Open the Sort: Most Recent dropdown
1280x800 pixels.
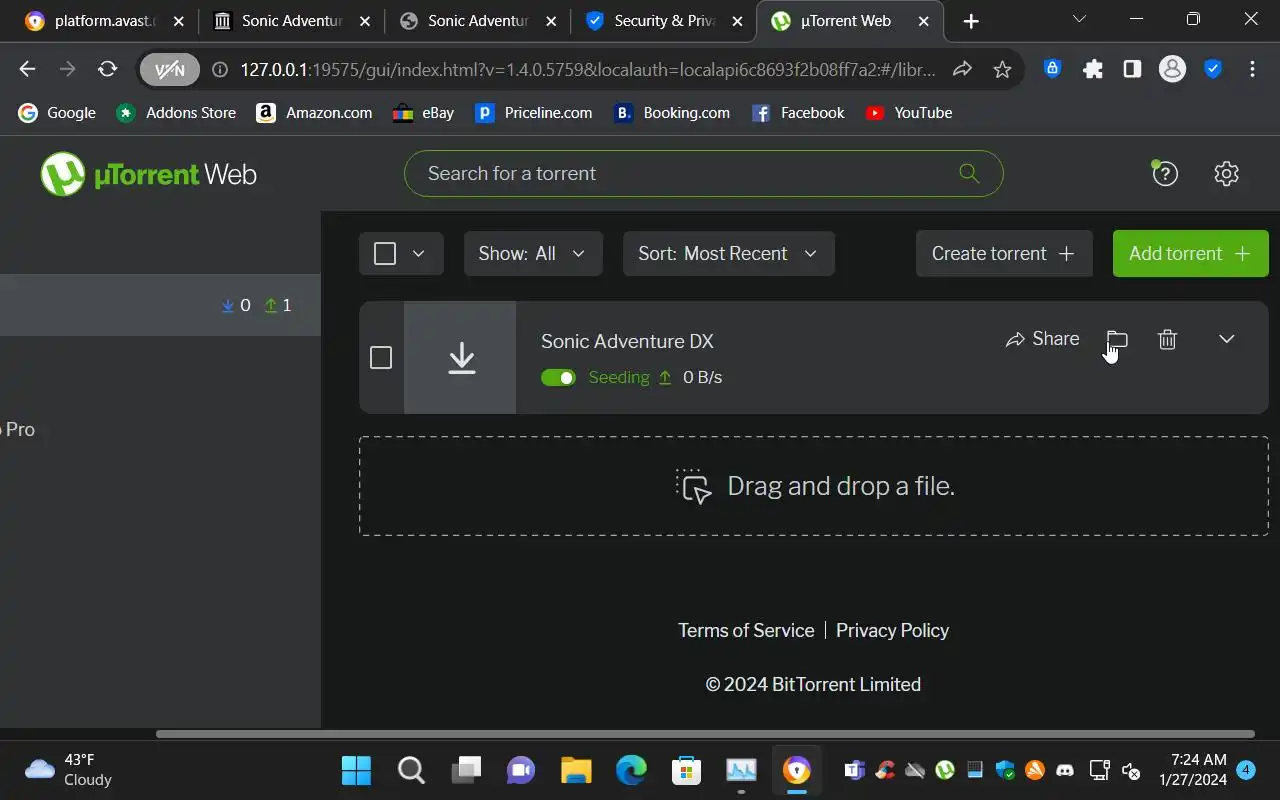728,253
